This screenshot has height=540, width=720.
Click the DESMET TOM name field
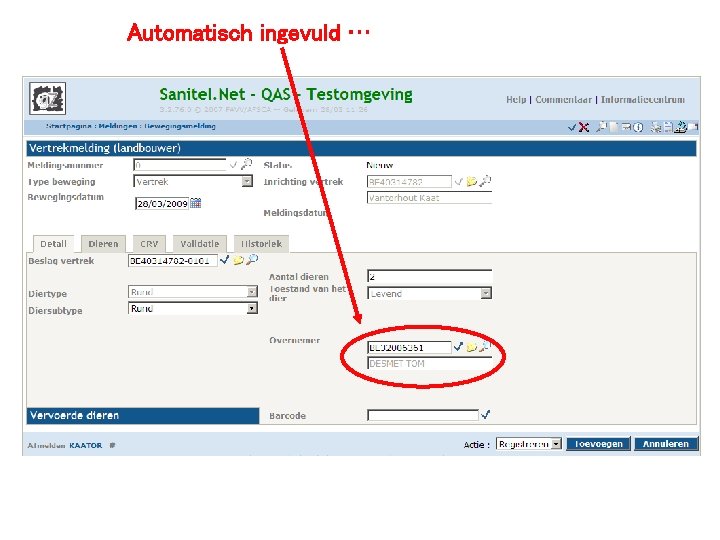(x=429, y=364)
